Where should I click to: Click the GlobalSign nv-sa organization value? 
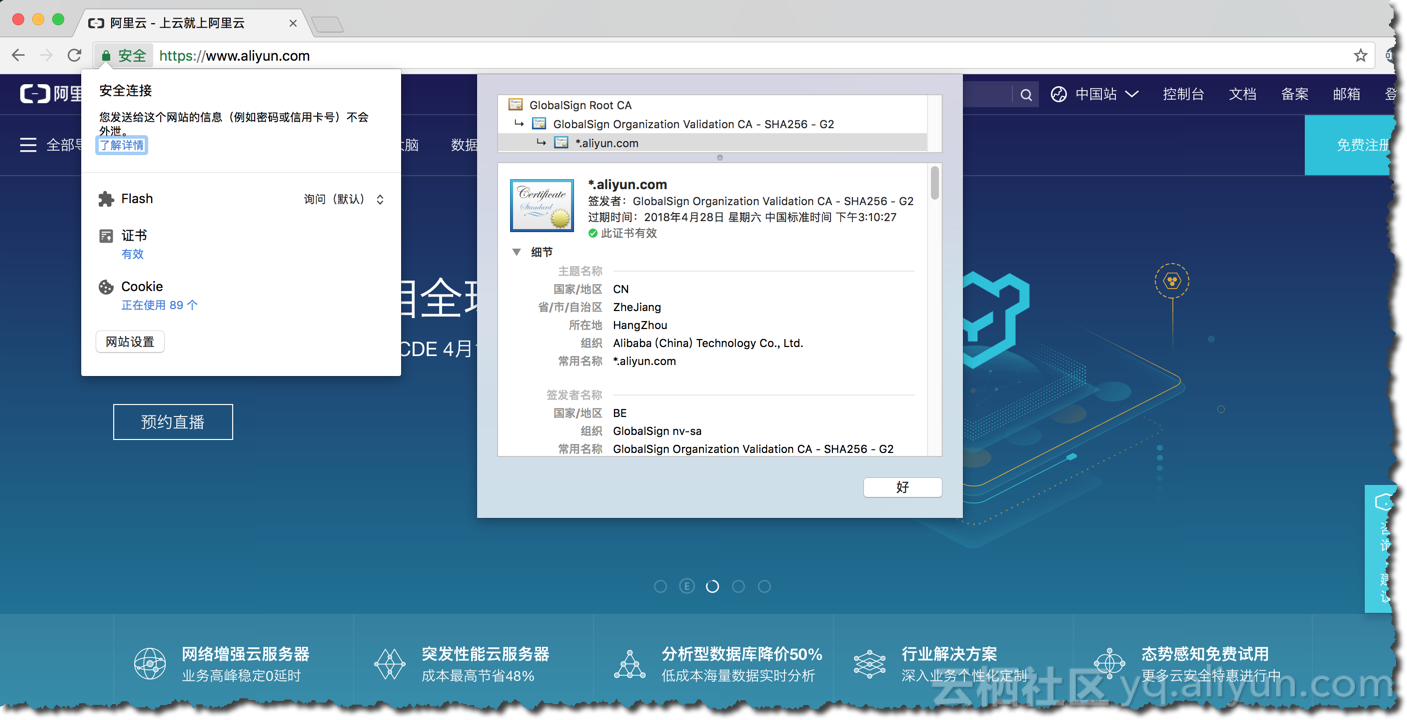click(657, 431)
